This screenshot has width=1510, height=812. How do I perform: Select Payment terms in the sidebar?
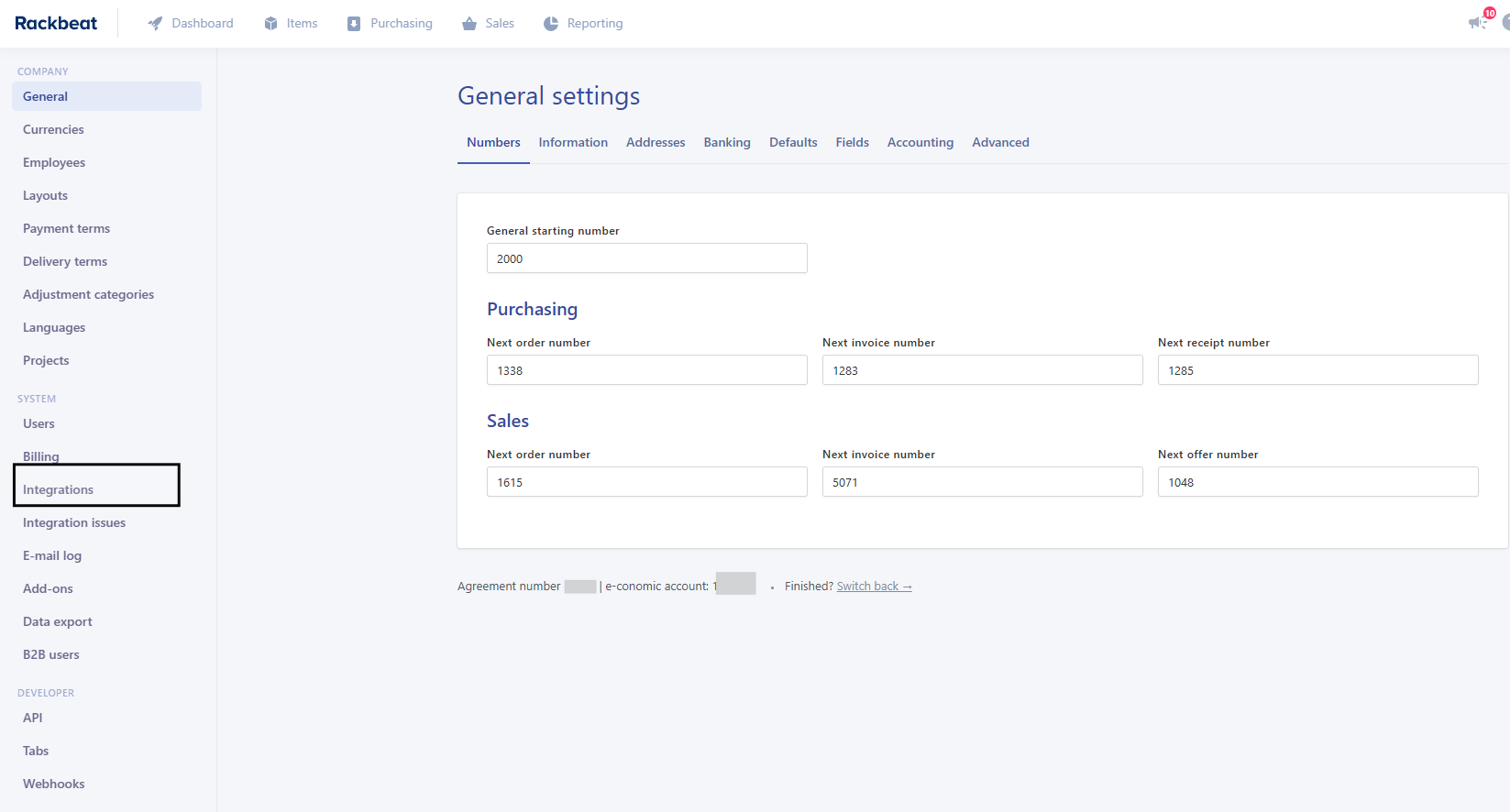click(x=66, y=228)
